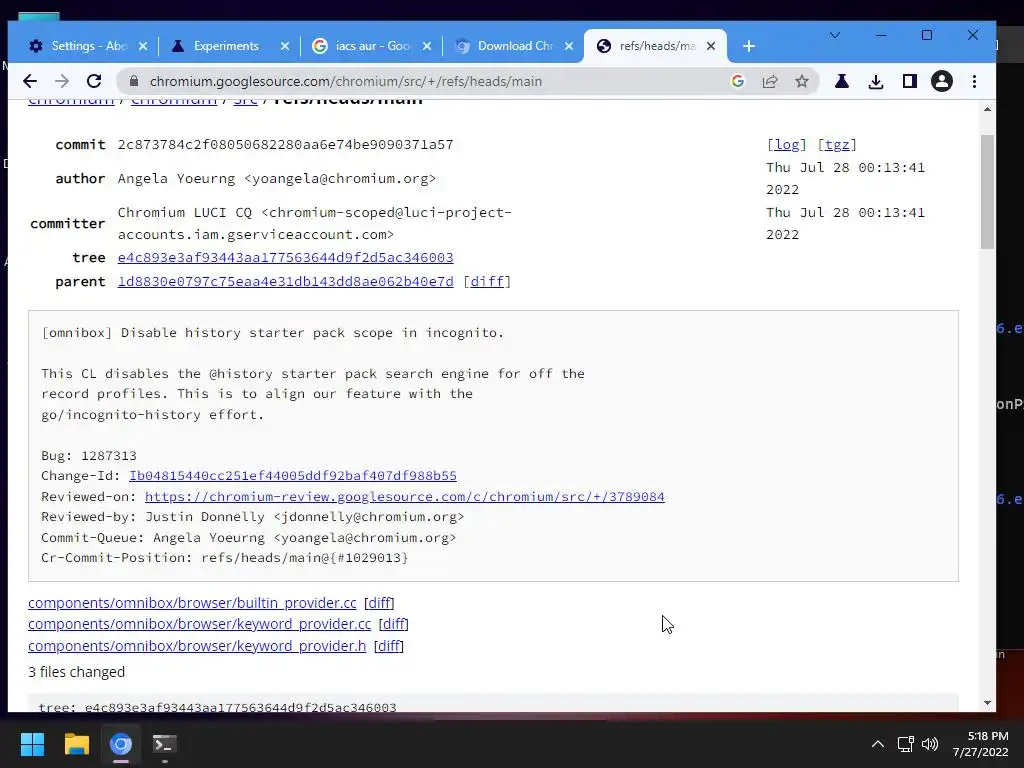
Task: Open keyword_provider.cc file link
Action: point(199,624)
